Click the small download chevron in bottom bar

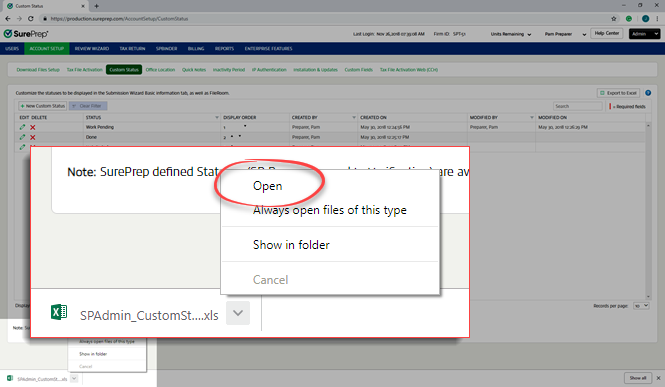pos(74,379)
